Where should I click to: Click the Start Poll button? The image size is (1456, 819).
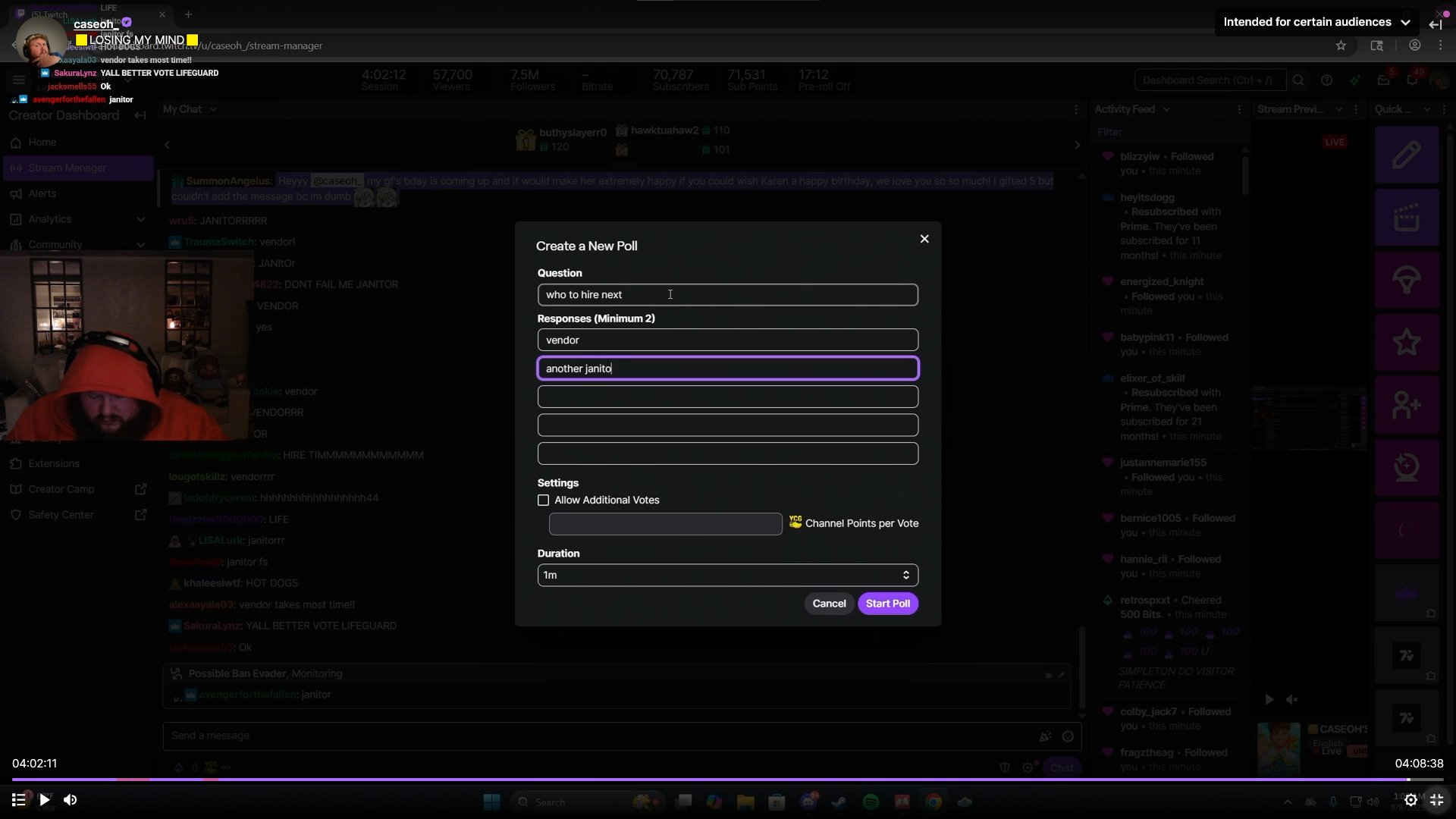point(887,604)
